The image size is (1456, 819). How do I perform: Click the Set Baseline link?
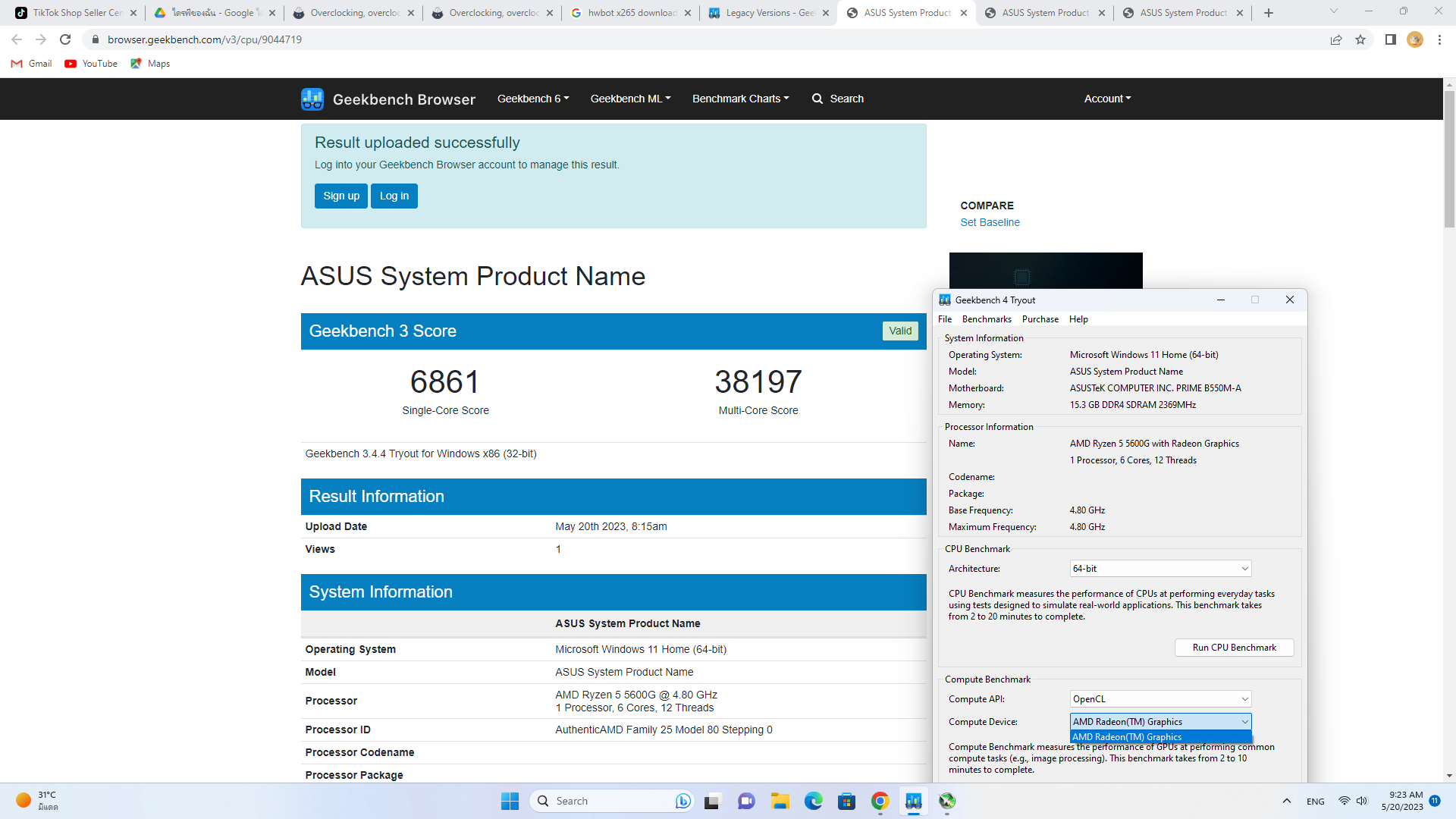tap(990, 222)
